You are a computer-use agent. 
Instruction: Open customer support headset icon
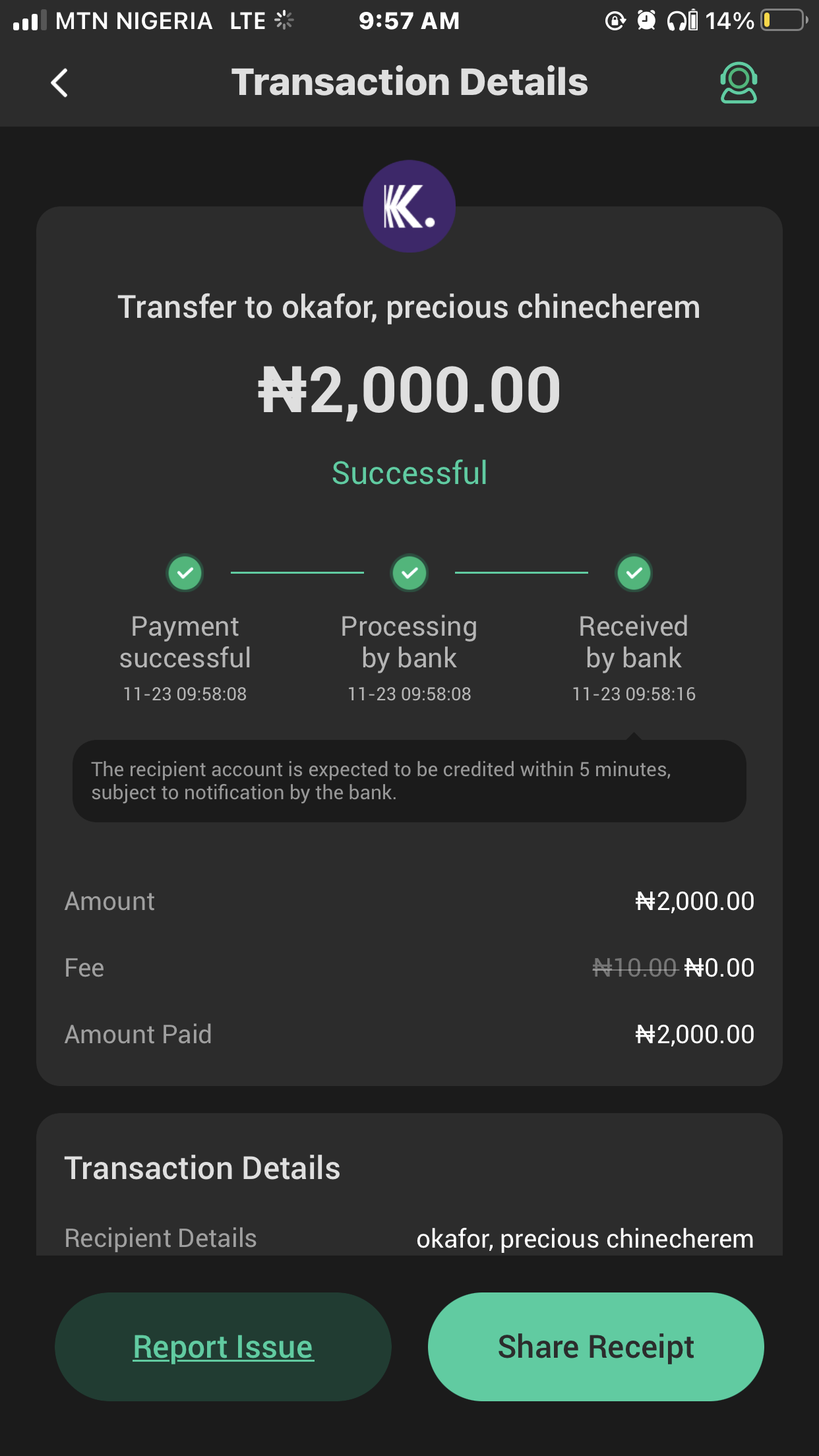pyautogui.click(x=739, y=83)
